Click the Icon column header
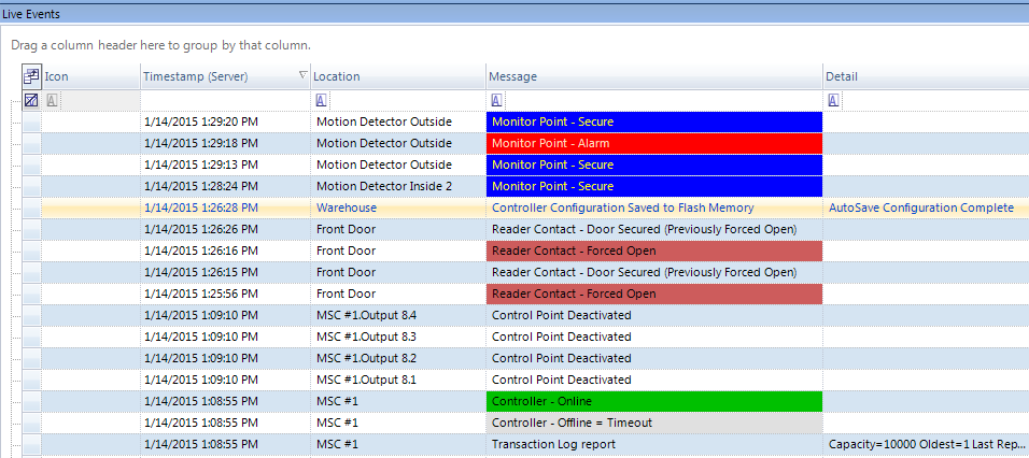This screenshot has width=1029, height=458. pos(57,77)
